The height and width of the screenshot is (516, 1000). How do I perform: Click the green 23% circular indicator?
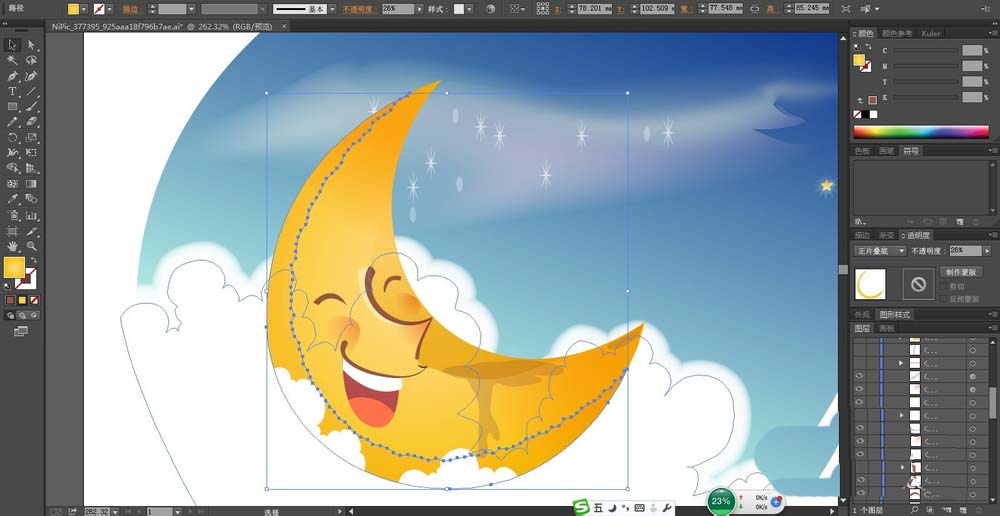(x=721, y=501)
